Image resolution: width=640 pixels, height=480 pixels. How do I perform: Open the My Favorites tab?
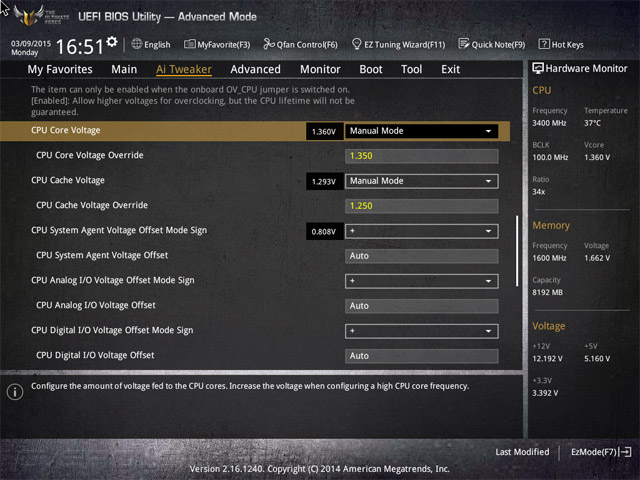(60, 69)
